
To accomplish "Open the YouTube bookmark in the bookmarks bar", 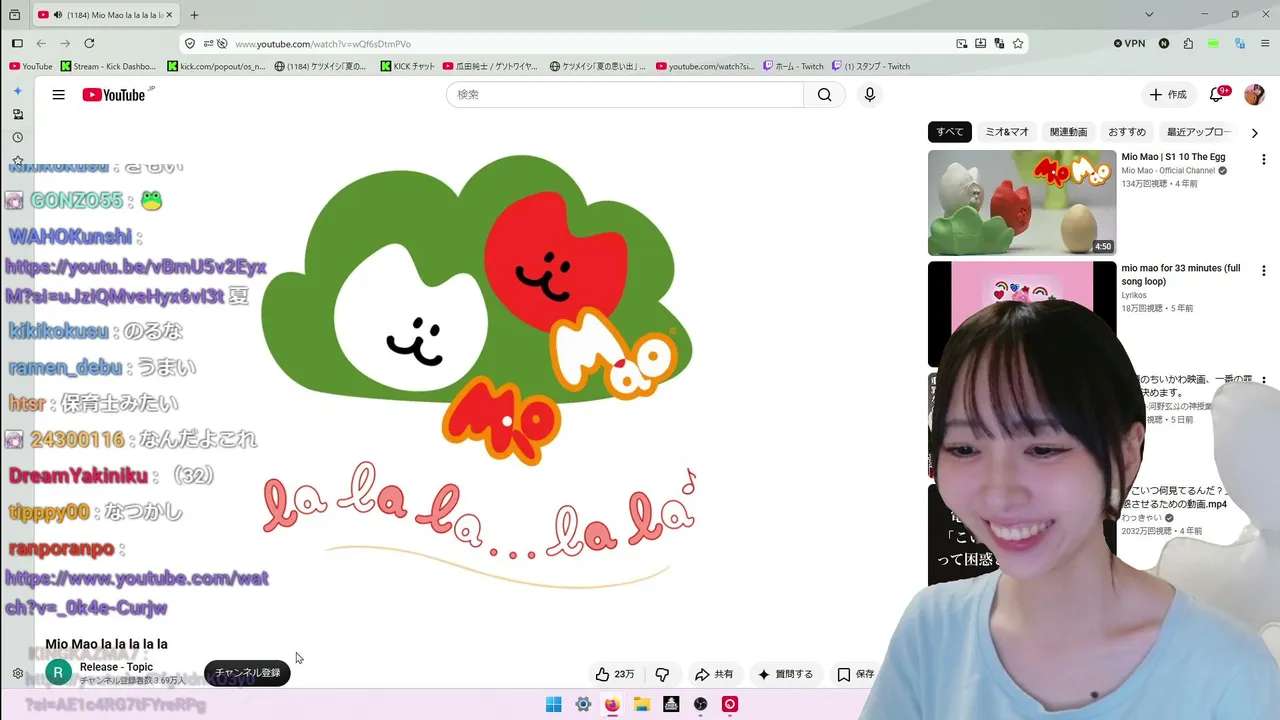I will 31,66.
